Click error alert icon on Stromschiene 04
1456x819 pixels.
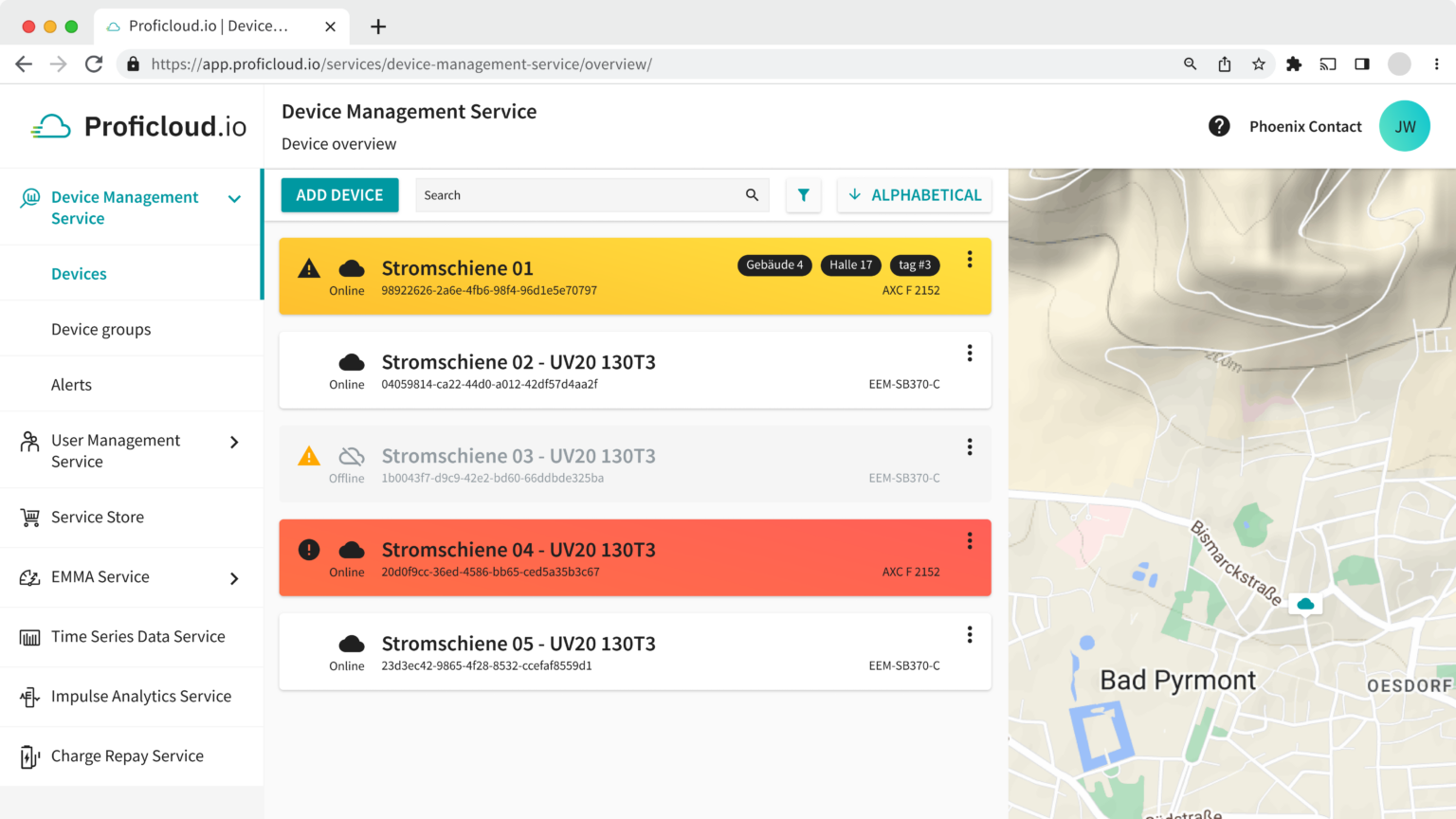[309, 550]
